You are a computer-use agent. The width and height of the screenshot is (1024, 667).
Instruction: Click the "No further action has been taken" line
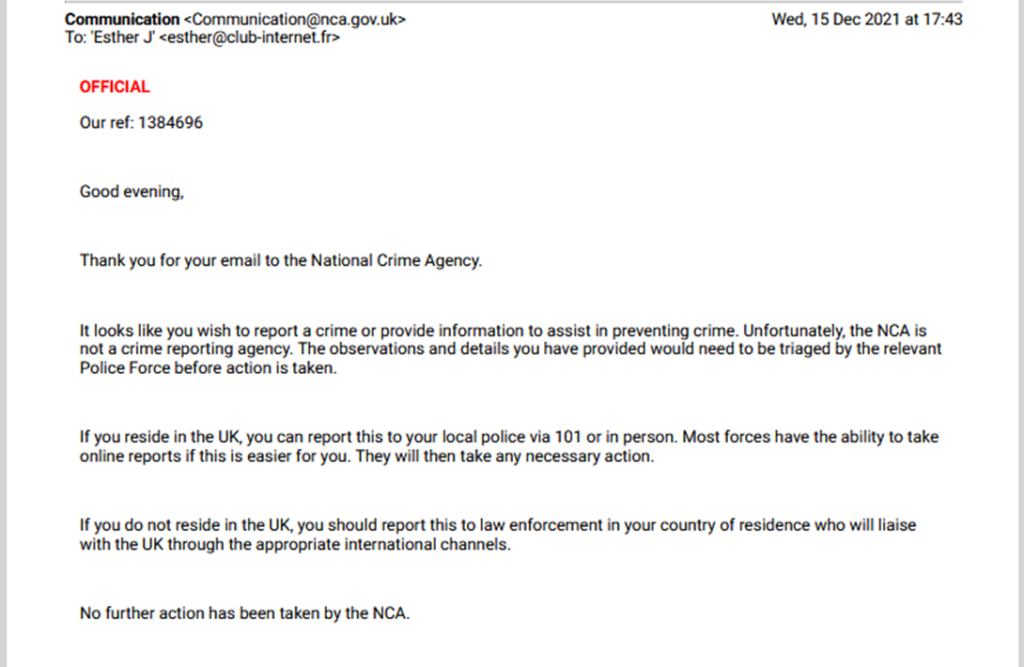[x=244, y=613]
